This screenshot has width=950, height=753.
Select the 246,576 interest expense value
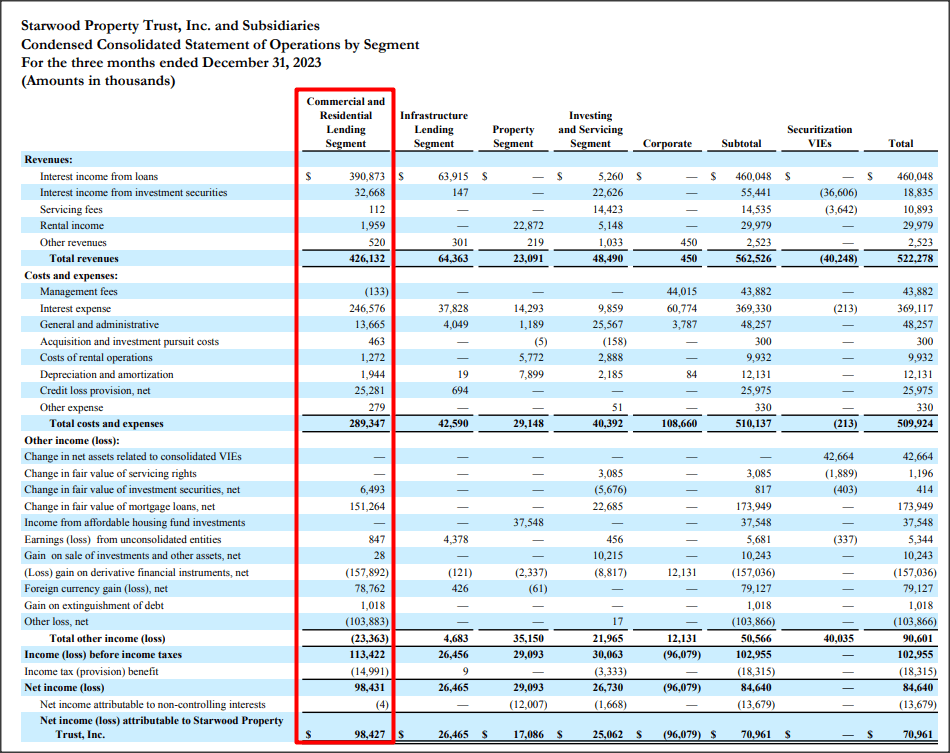367,308
